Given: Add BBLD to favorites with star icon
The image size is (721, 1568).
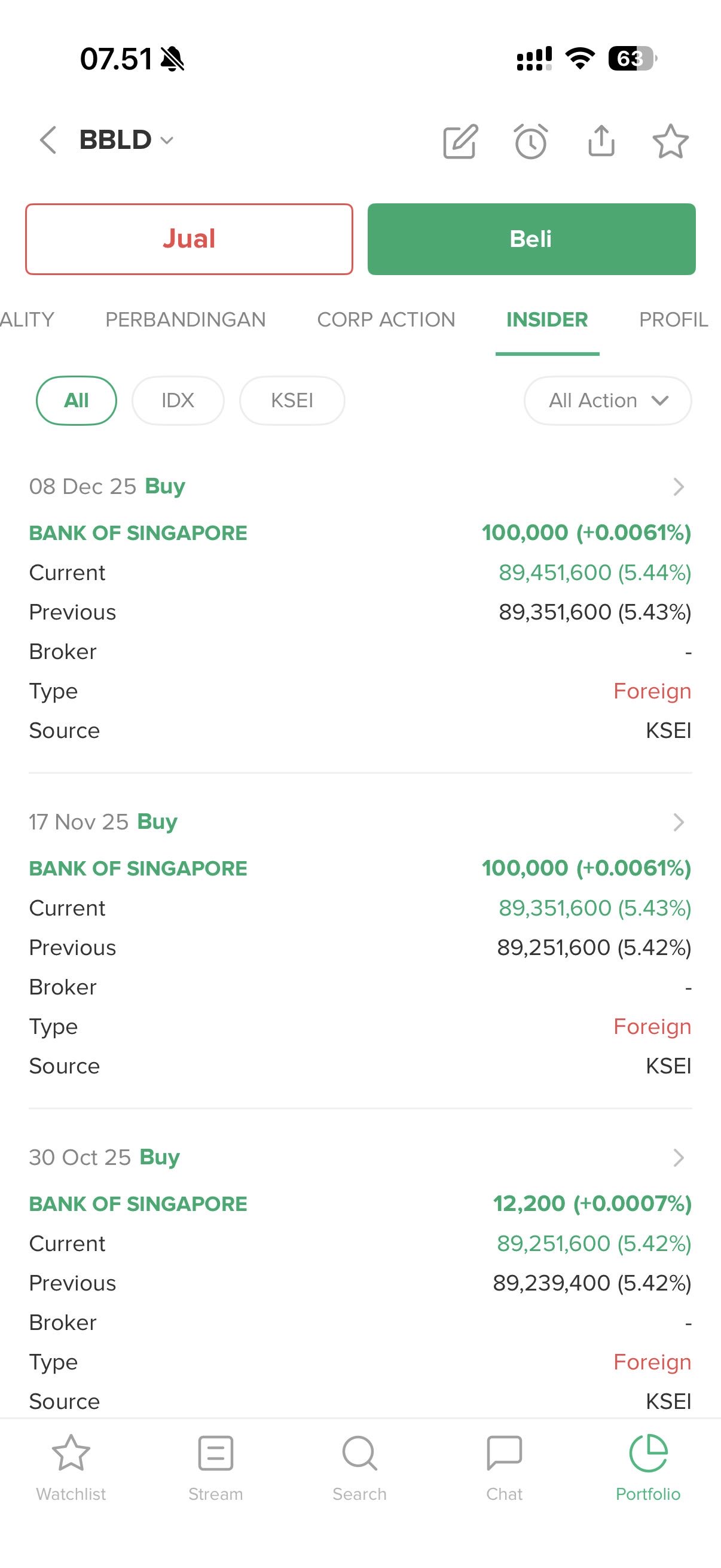Looking at the screenshot, I should pyautogui.click(x=671, y=141).
